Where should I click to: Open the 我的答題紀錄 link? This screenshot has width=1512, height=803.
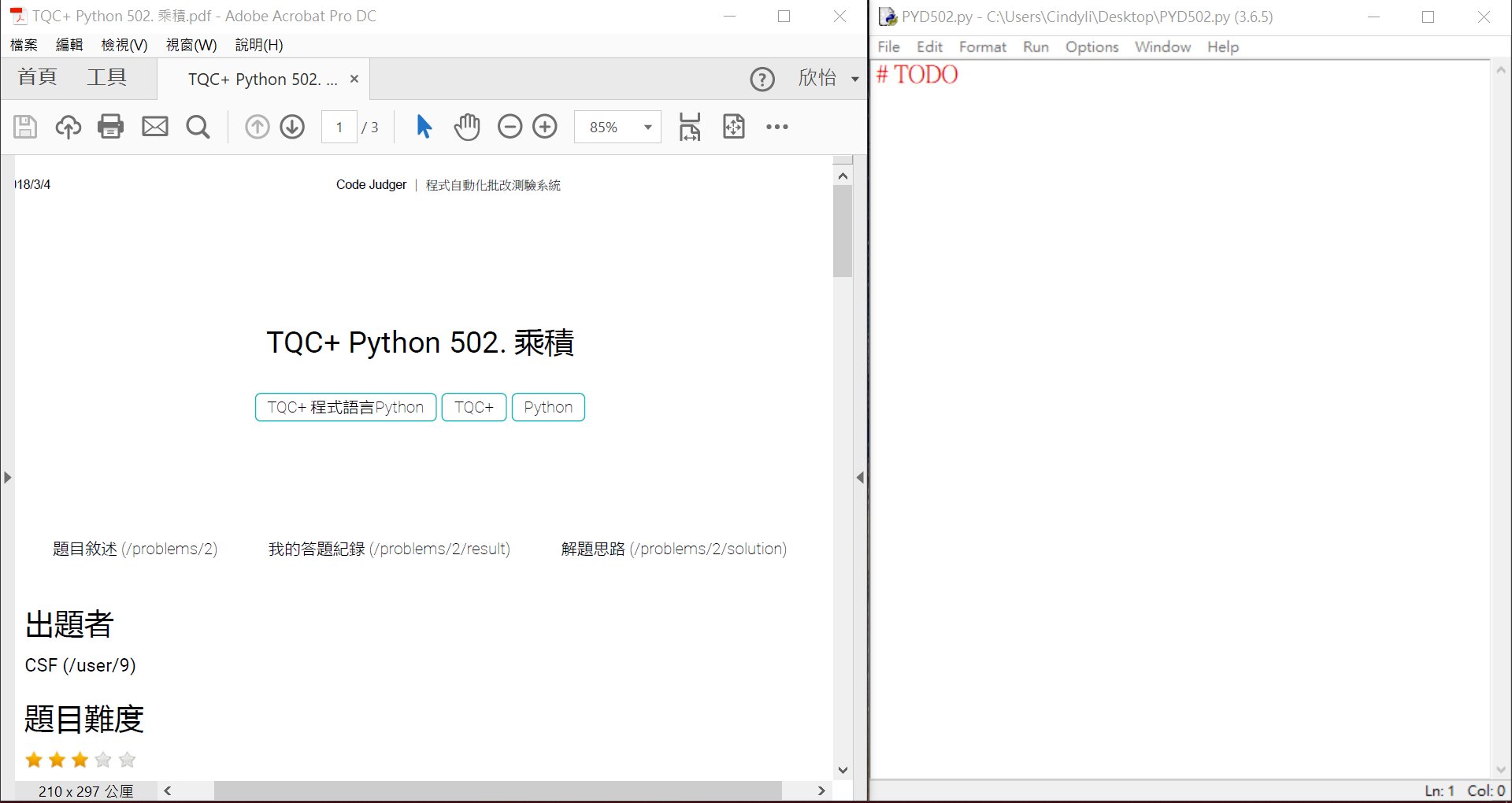click(x=389, y=549)
